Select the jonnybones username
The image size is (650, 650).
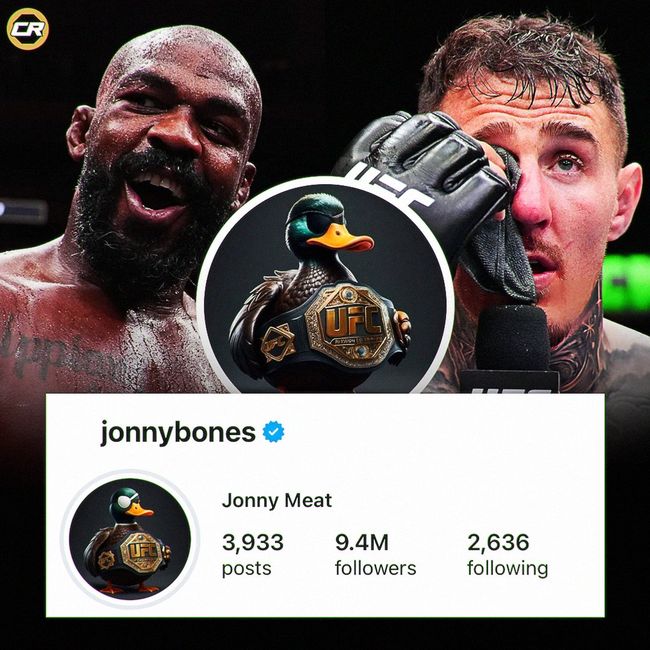pos(178,433)
